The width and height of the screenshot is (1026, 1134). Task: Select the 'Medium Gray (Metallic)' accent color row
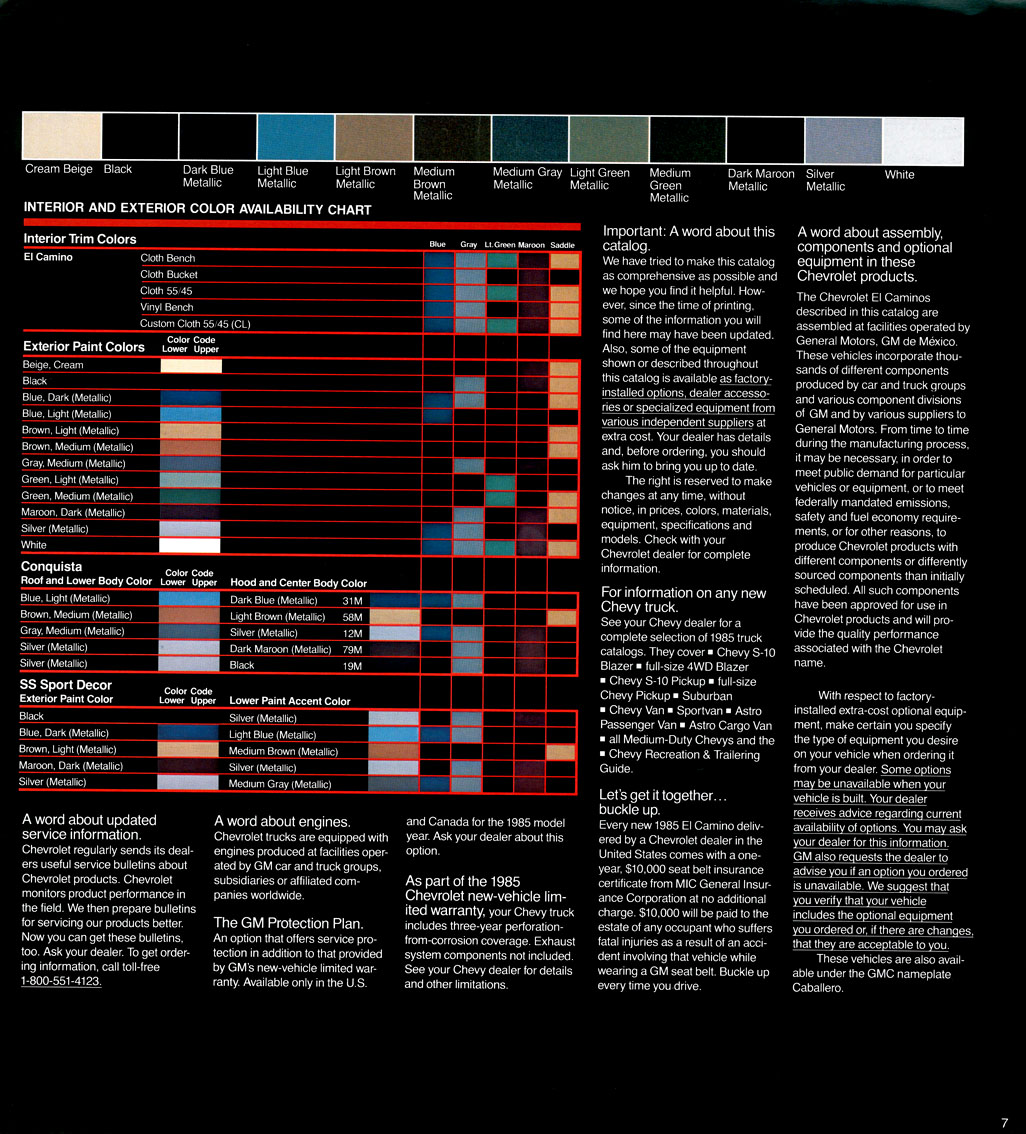(280, 784)
